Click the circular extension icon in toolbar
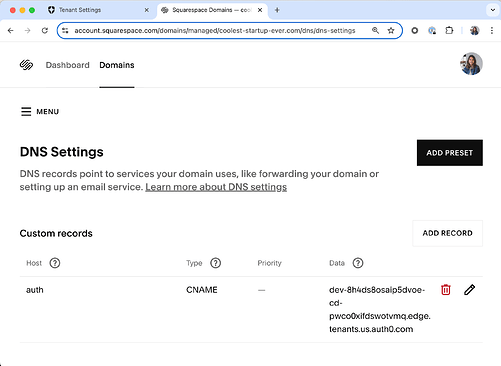501x366 pixels. [x=415, y=31]
